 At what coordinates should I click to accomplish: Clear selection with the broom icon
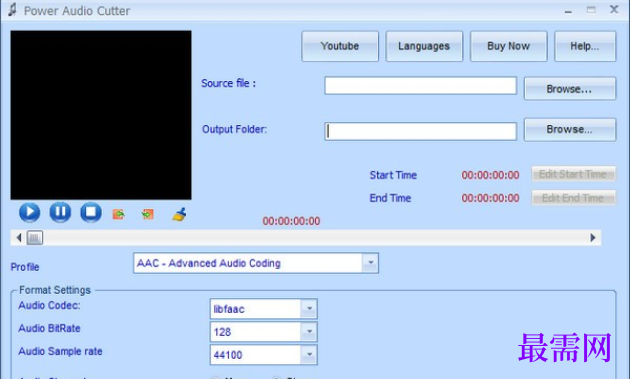click(179, 214)
